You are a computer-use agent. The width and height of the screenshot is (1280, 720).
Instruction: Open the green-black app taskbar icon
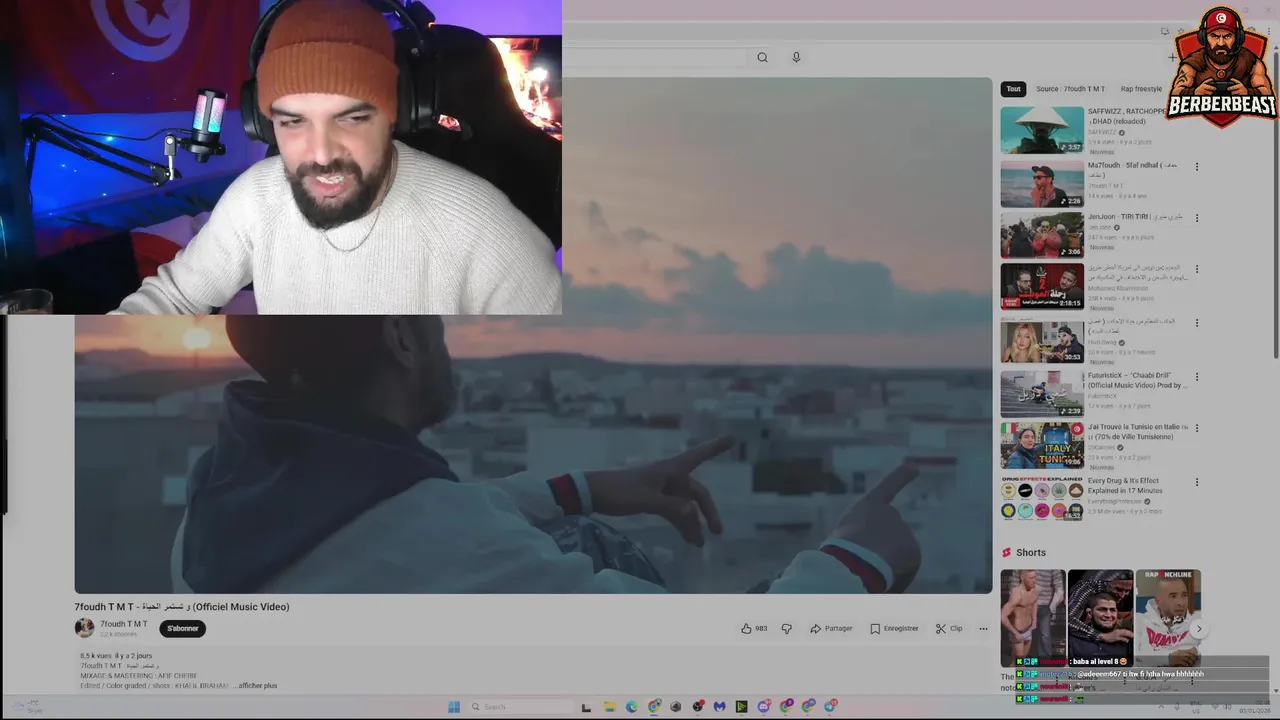[x=741, y=707]
